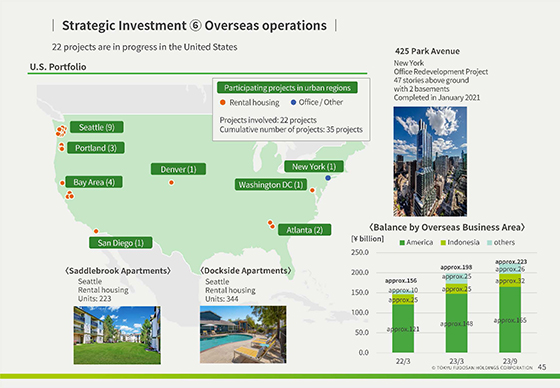Open the Dockside Apartments pool photo
This screenshot has width=560, height=388.
tap(243, 334)
